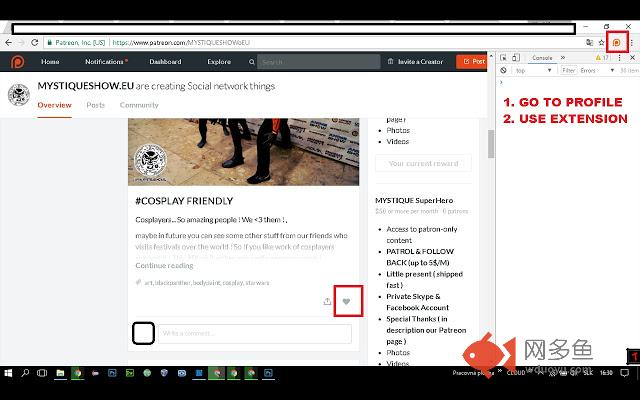Go to Home in Patreon navbar
This screenshot has height=400, width=640.
[x=50, y=62]
